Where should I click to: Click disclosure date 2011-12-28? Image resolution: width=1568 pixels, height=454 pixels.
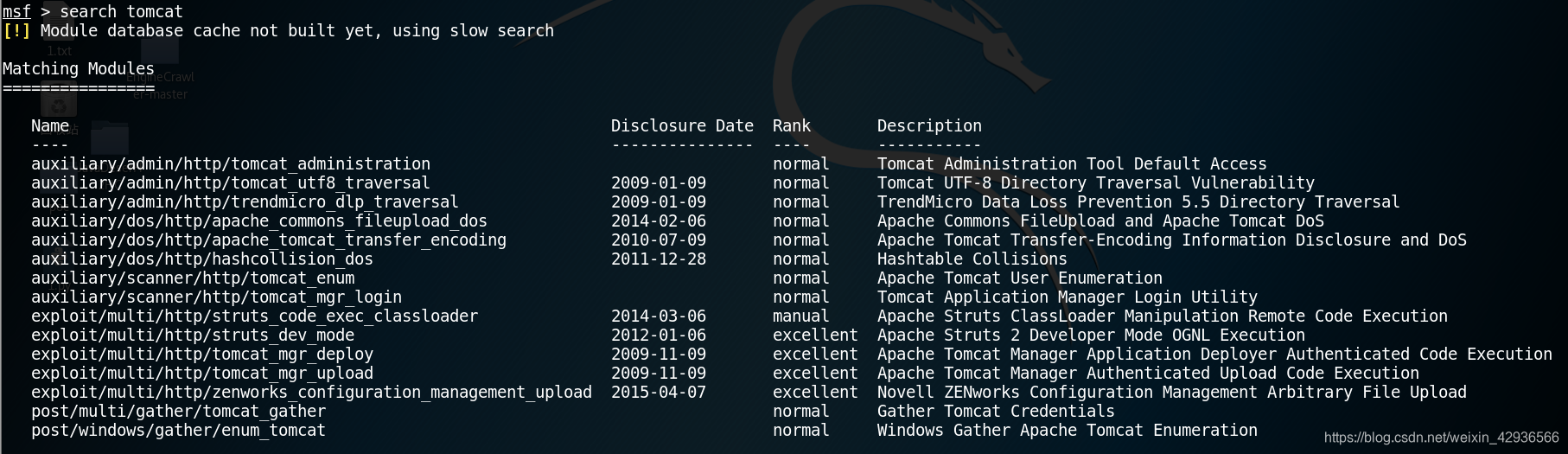click(659, 259)
